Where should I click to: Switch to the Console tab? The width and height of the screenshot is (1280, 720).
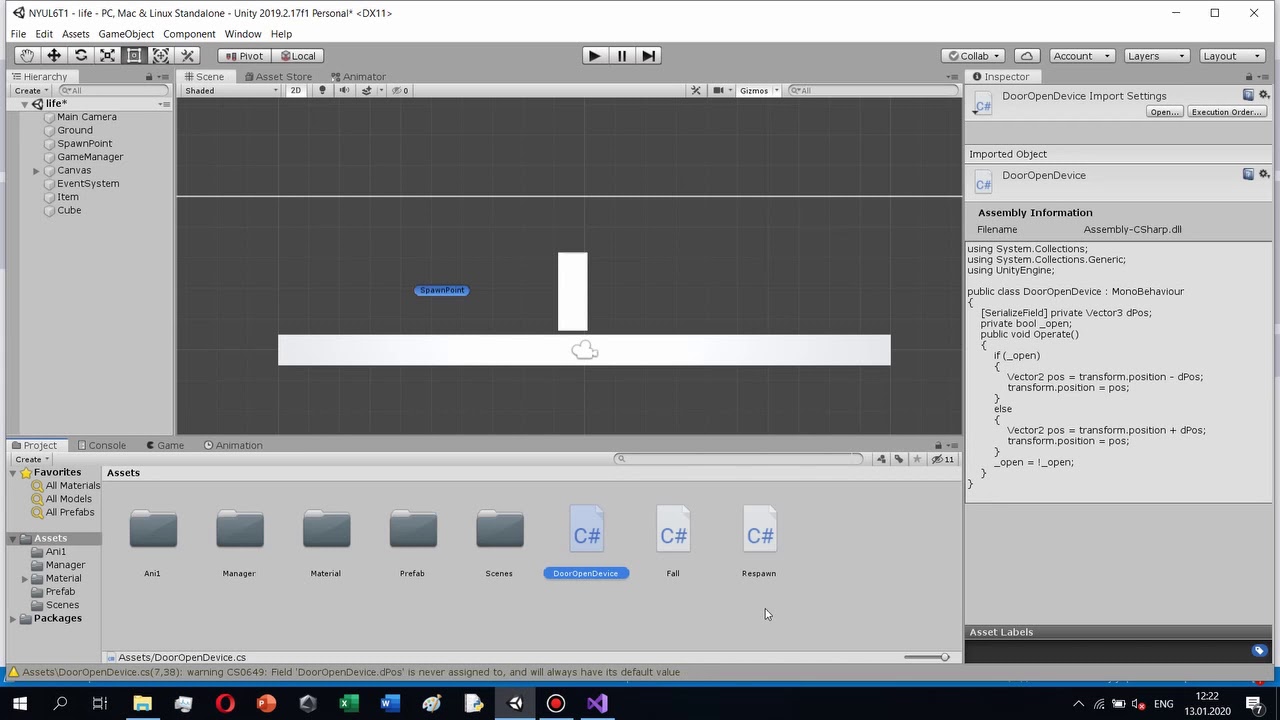[101, 446]
